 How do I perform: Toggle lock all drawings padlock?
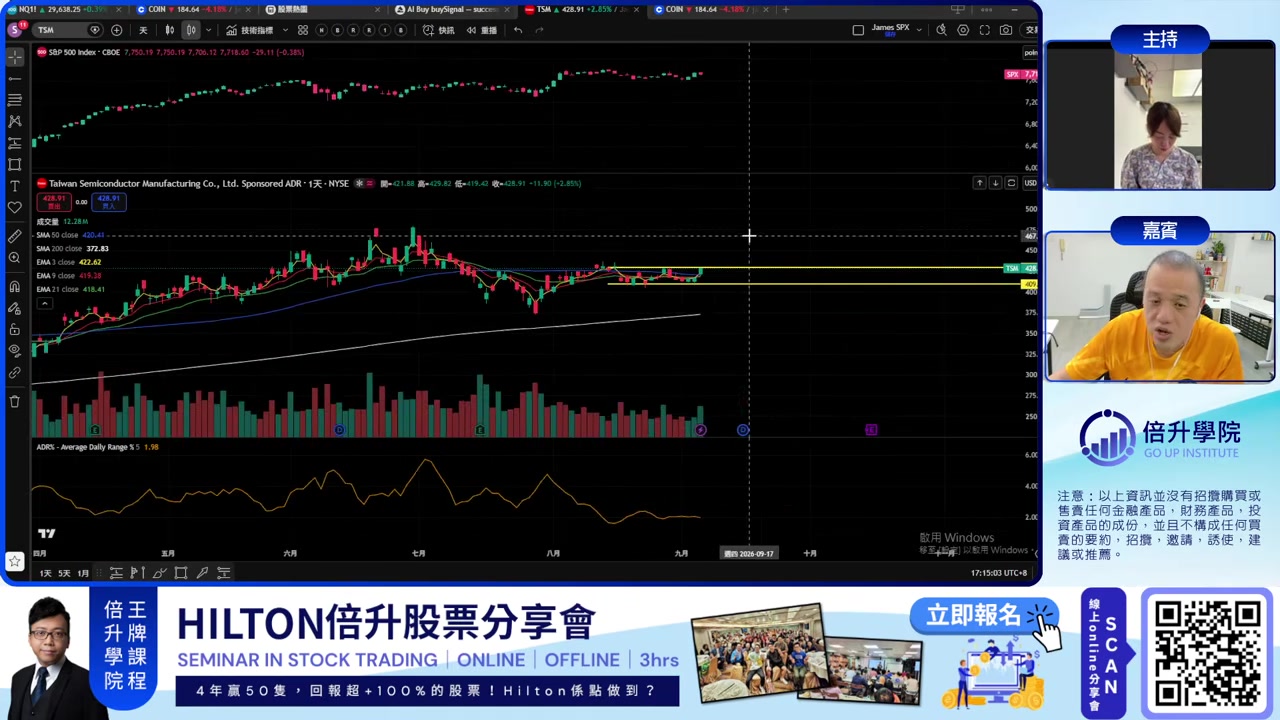(15, 329)
